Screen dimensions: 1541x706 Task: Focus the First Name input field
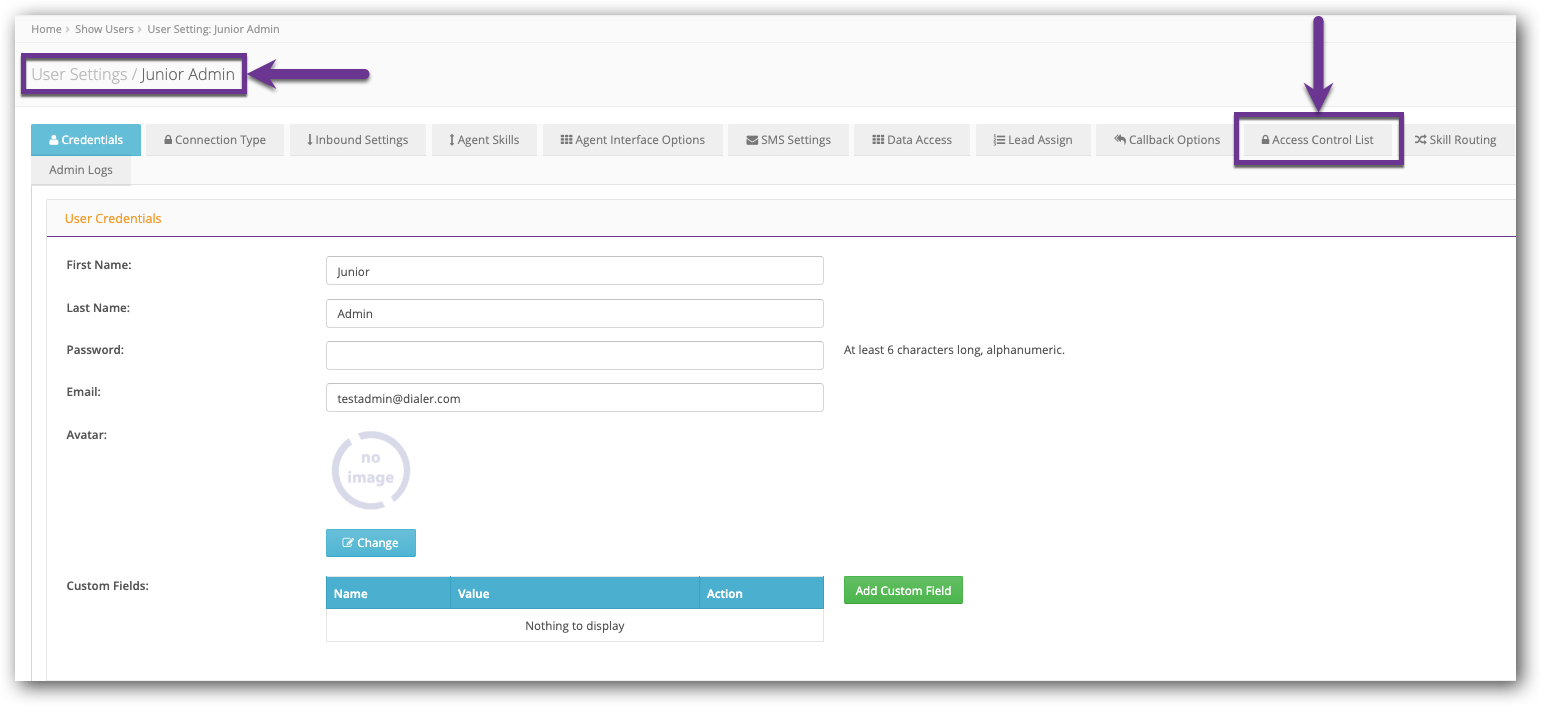click(574, 271)
